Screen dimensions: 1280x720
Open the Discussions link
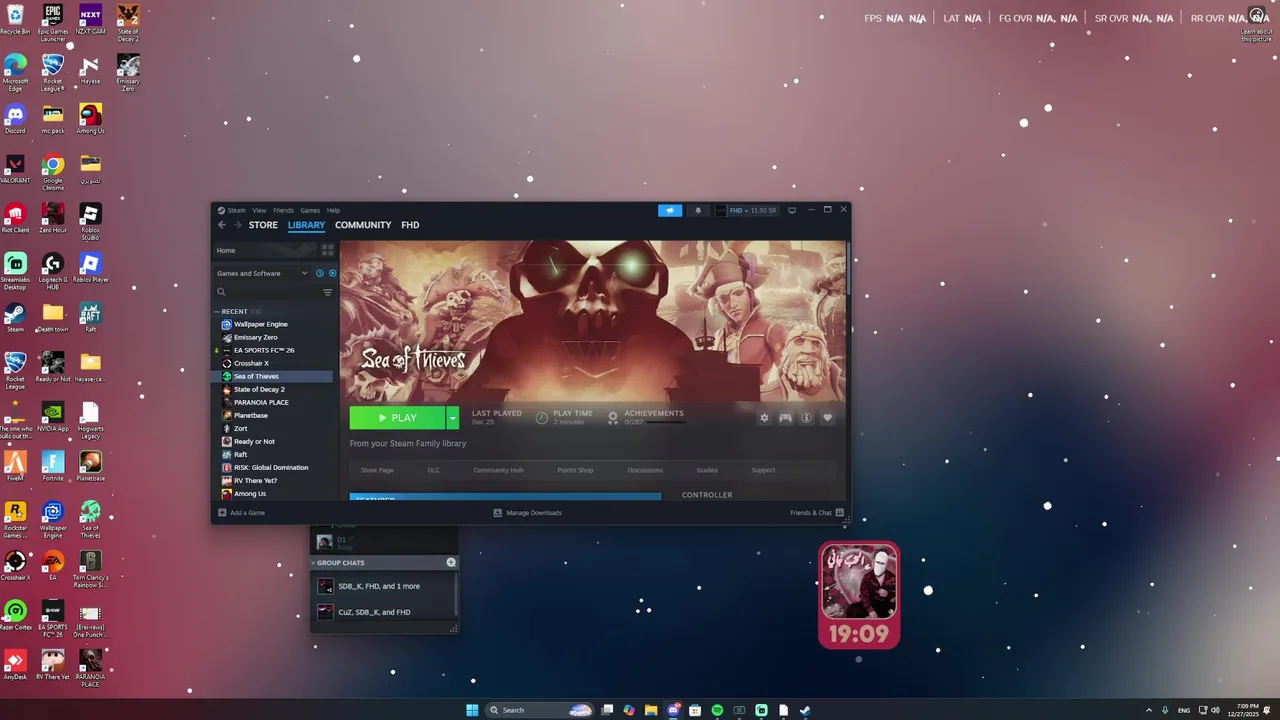[x=645, y=470]
